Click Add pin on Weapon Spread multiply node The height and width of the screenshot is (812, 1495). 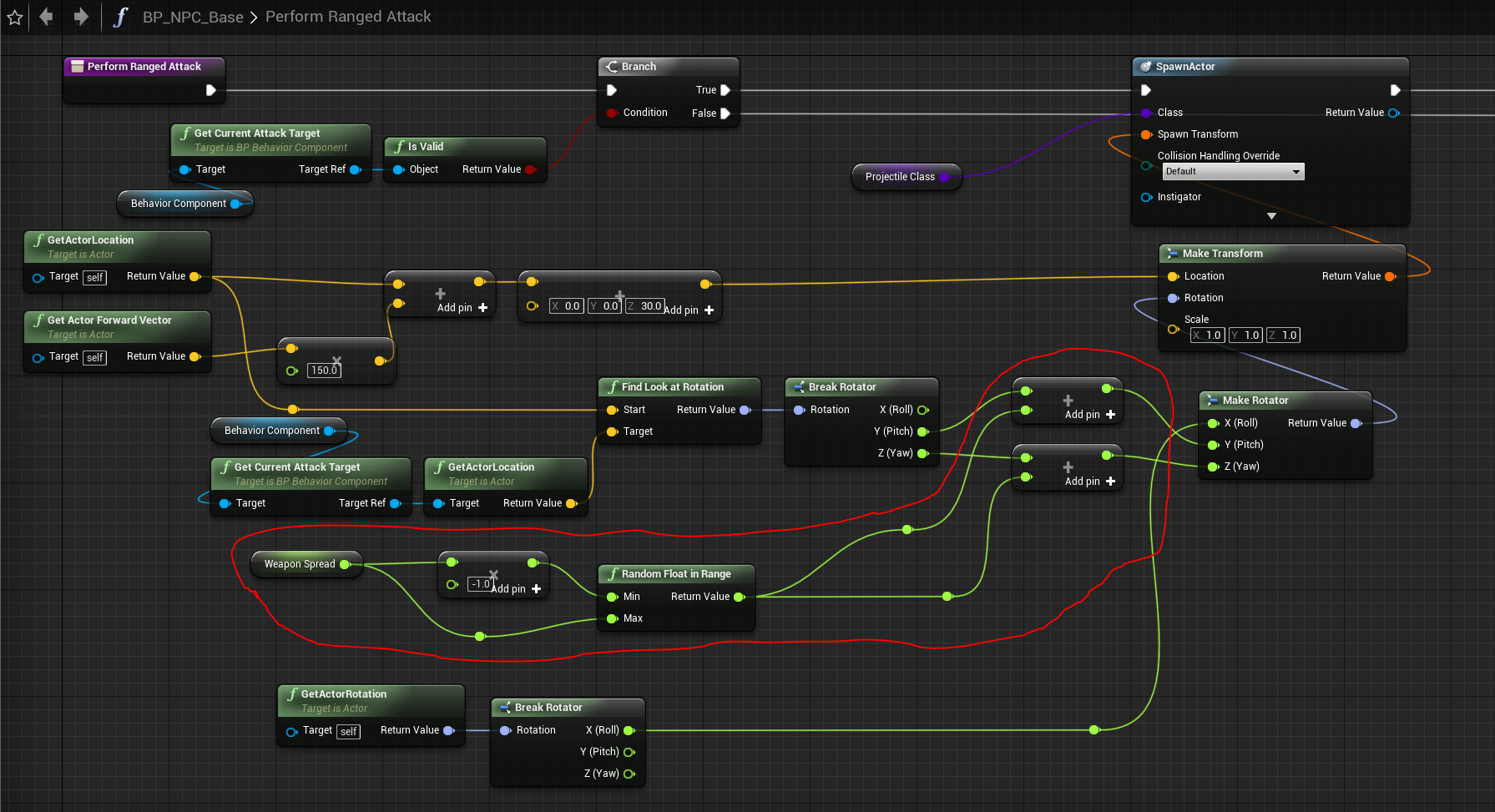[x=518, y=589]
